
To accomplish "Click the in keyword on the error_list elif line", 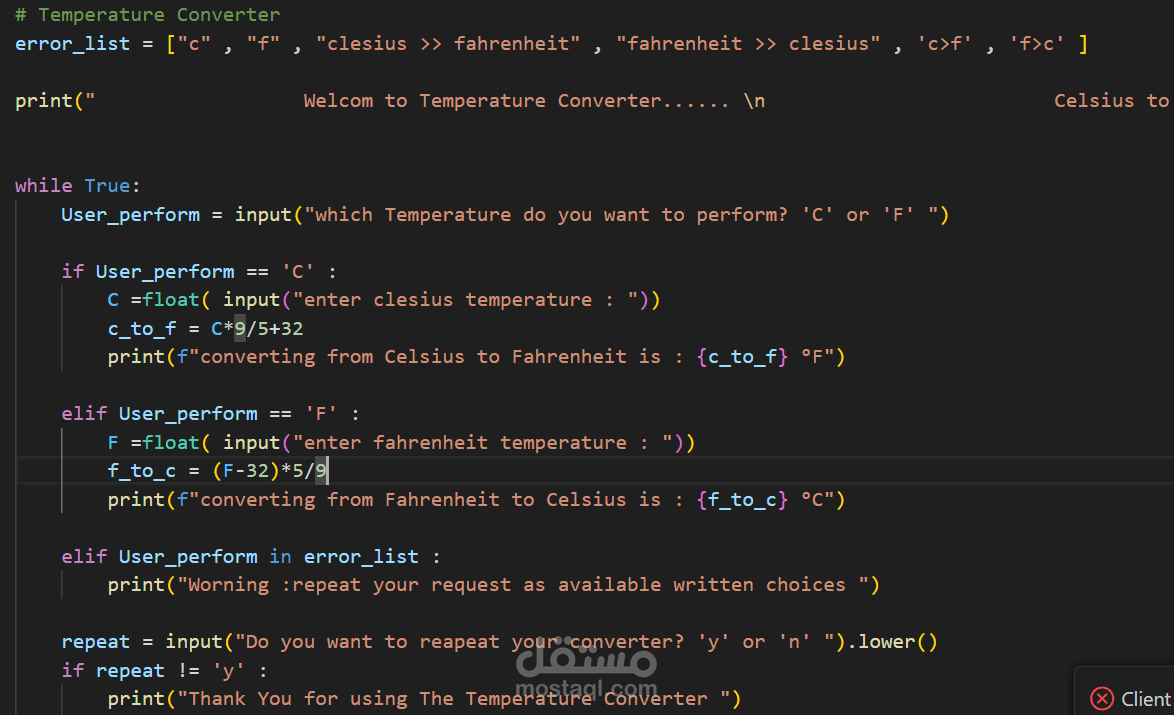I will 280,556.
